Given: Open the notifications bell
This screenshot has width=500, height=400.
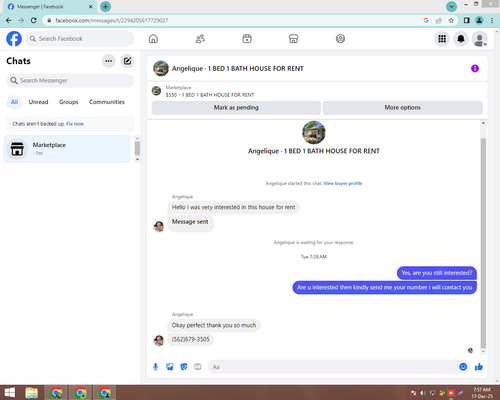Looking at the screenshot, I should tap(461, 39).
